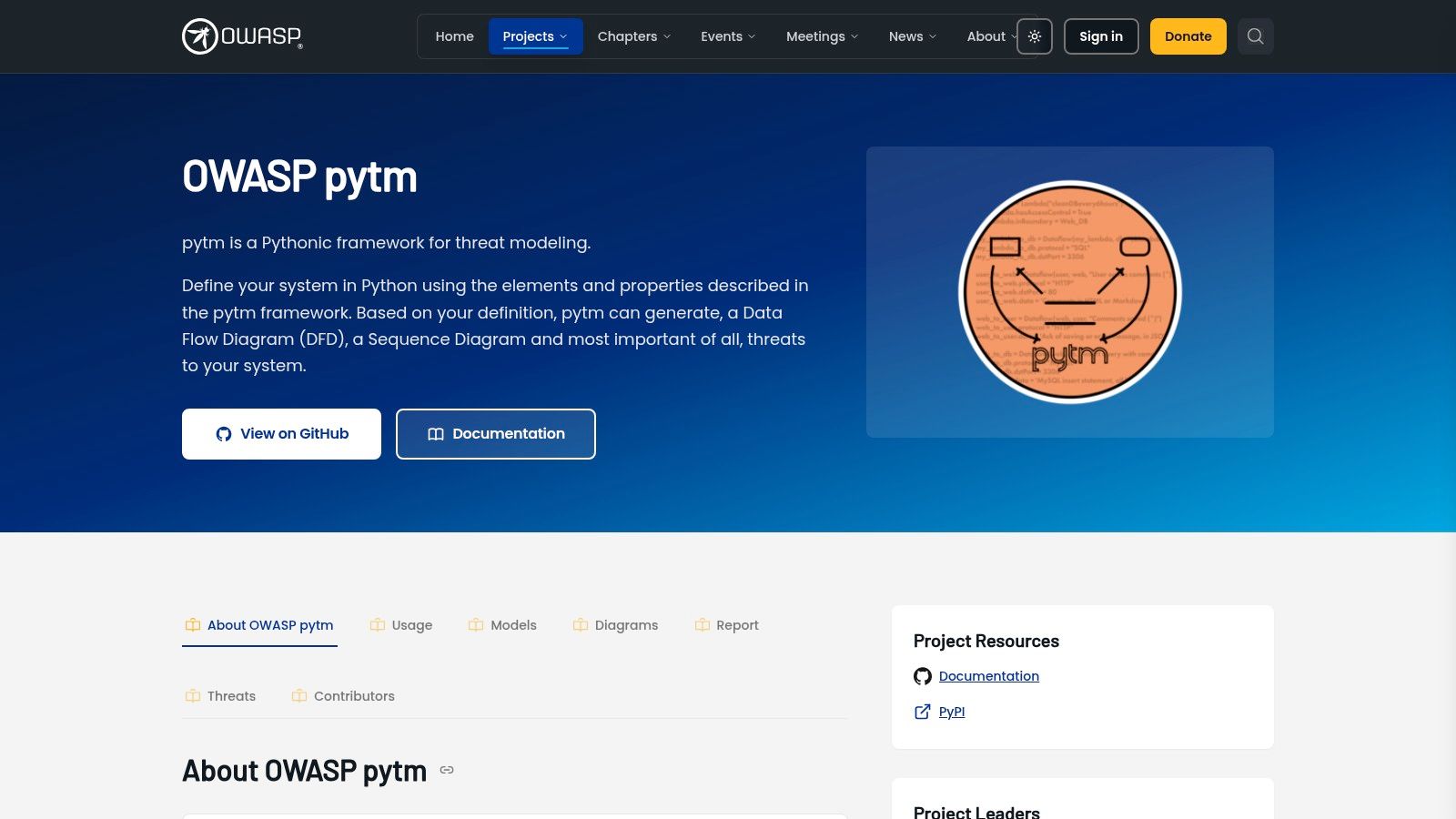
Task: Click the "OWASP pytm" hero title
Action: coord(299,177)
